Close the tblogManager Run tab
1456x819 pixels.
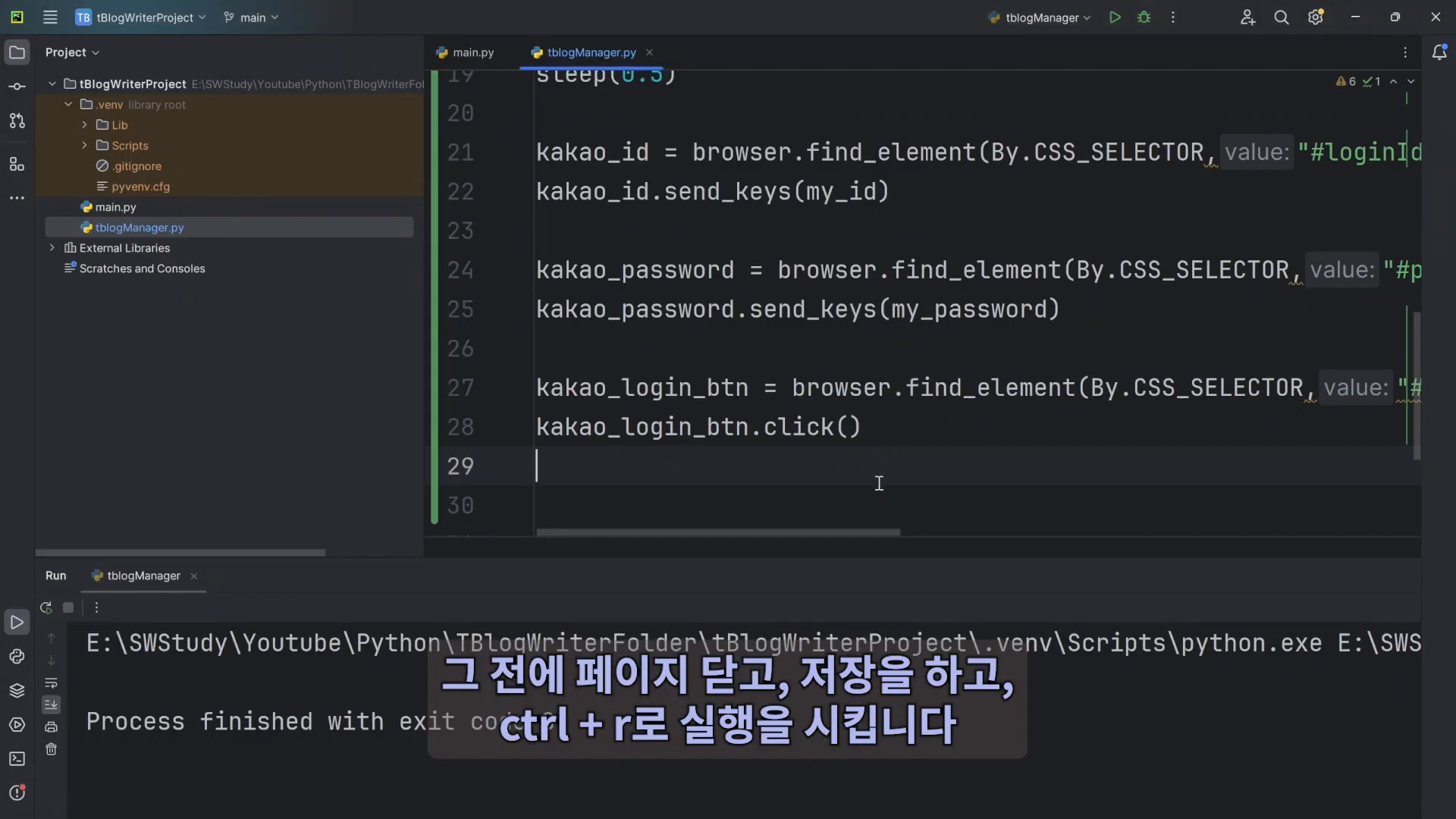point(194,576)
